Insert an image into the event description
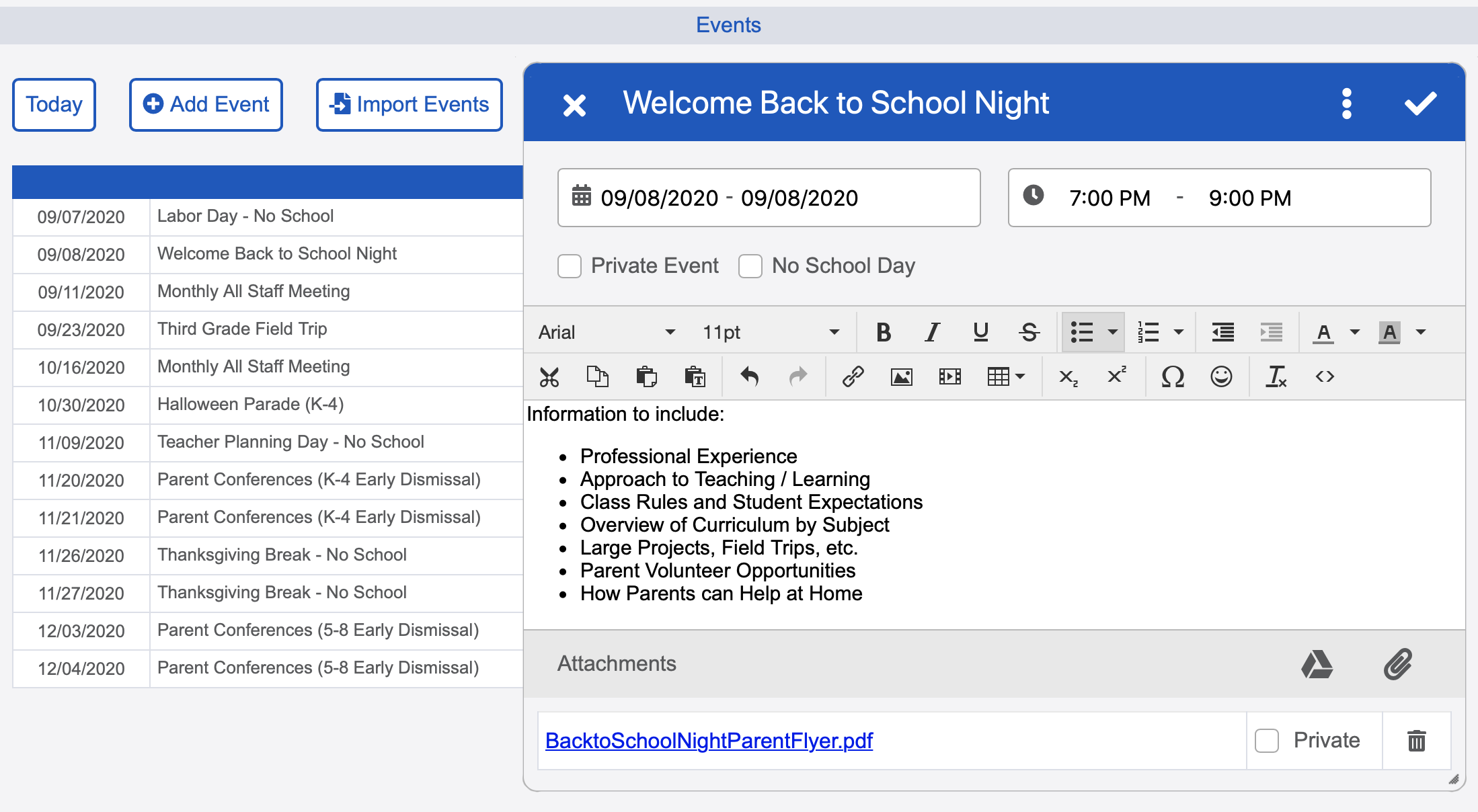 [x=901, y=376]
